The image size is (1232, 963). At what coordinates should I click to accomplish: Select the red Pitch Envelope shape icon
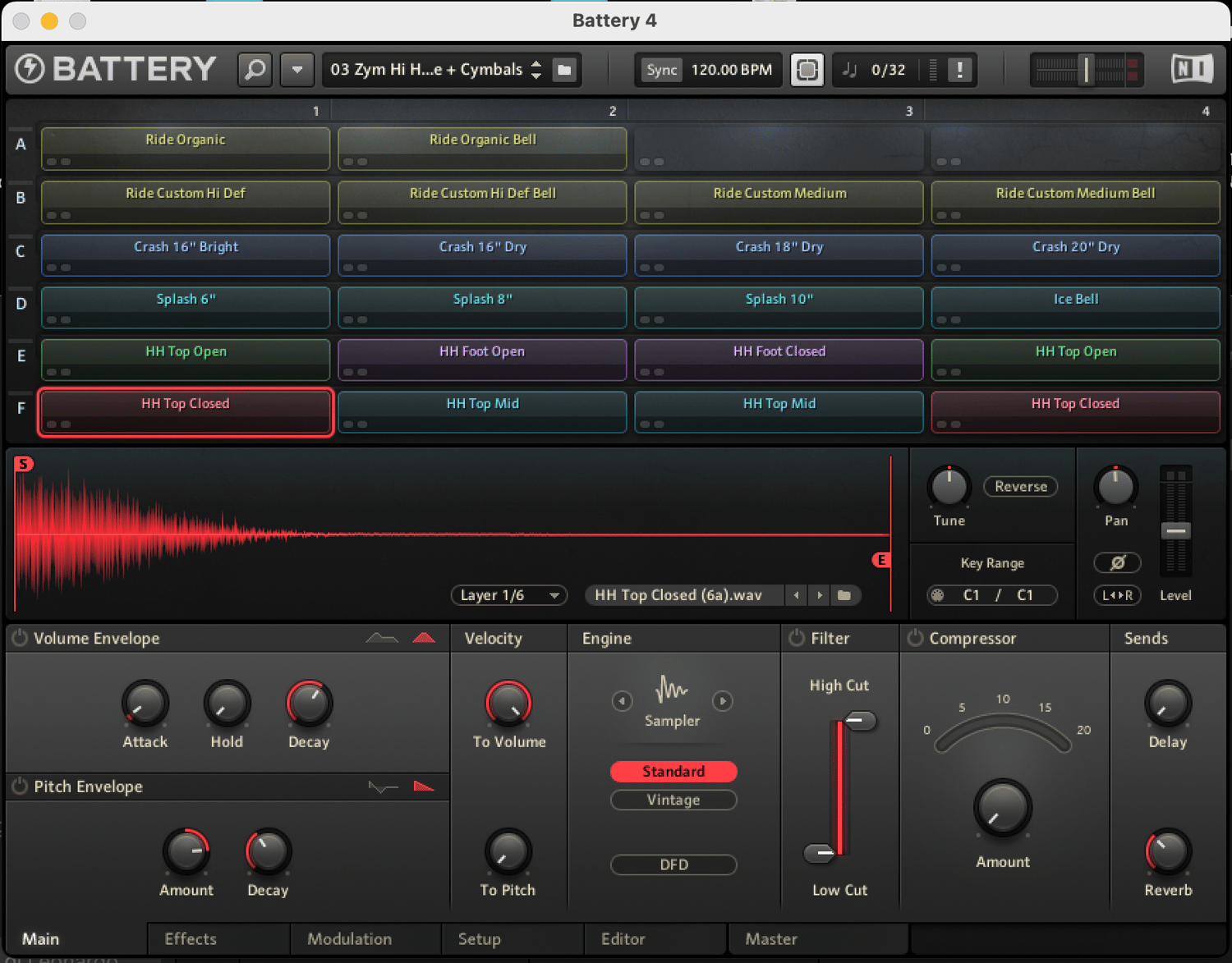424,786
